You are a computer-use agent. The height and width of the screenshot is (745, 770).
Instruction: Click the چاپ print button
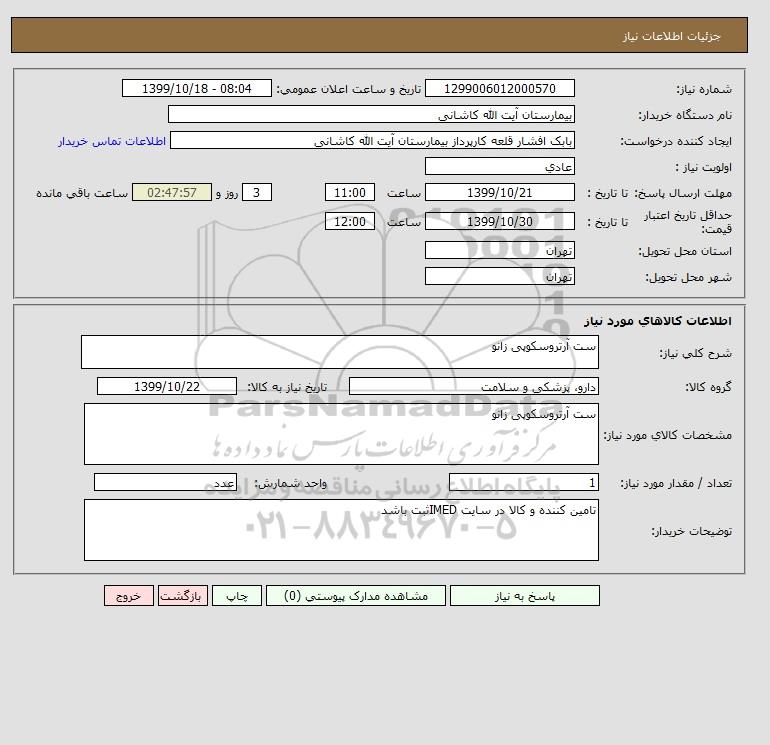237,596
